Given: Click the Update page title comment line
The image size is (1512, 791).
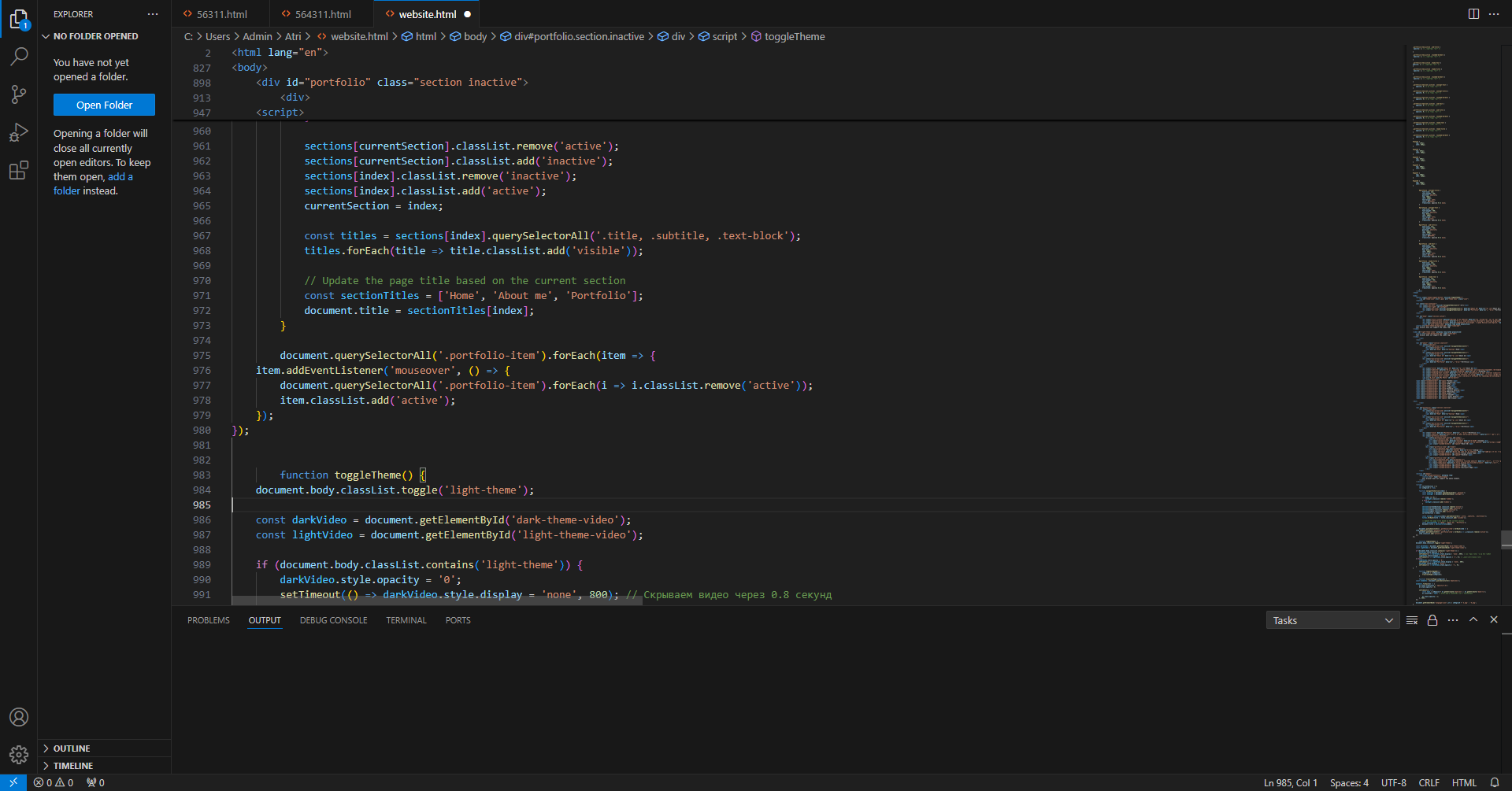Looking at the screenshot, I should coord(465,280).
